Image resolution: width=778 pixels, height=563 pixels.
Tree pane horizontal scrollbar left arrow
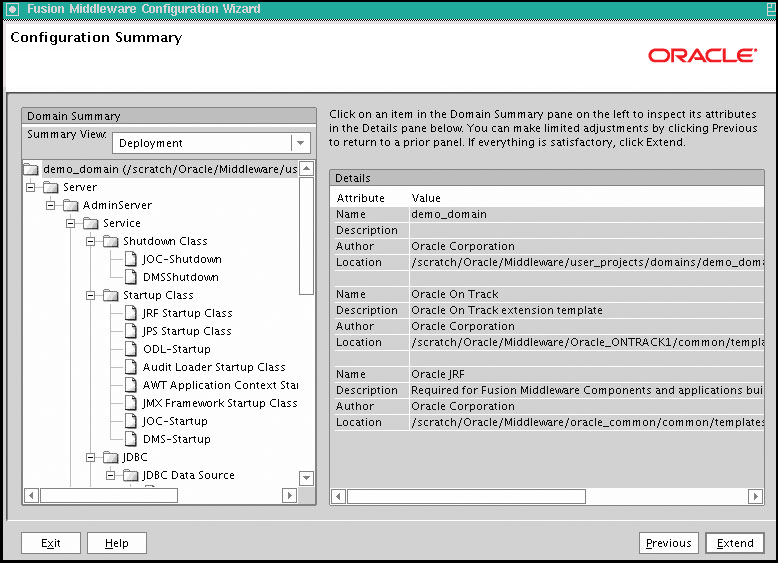pyautogui.click(x=31, y=495)
